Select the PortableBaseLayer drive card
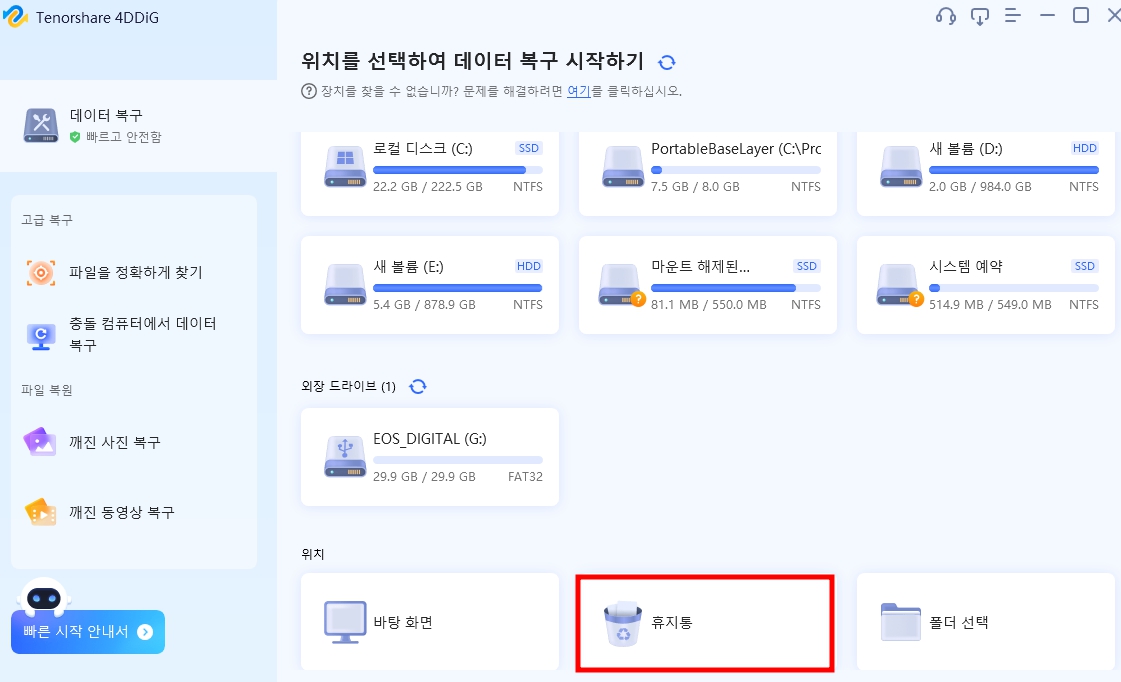This screenshot has height=682, width=1121. click(708, 174)
